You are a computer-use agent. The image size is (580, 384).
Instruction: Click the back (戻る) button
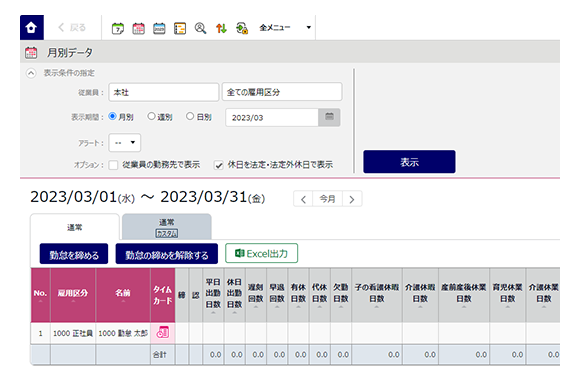72,27
